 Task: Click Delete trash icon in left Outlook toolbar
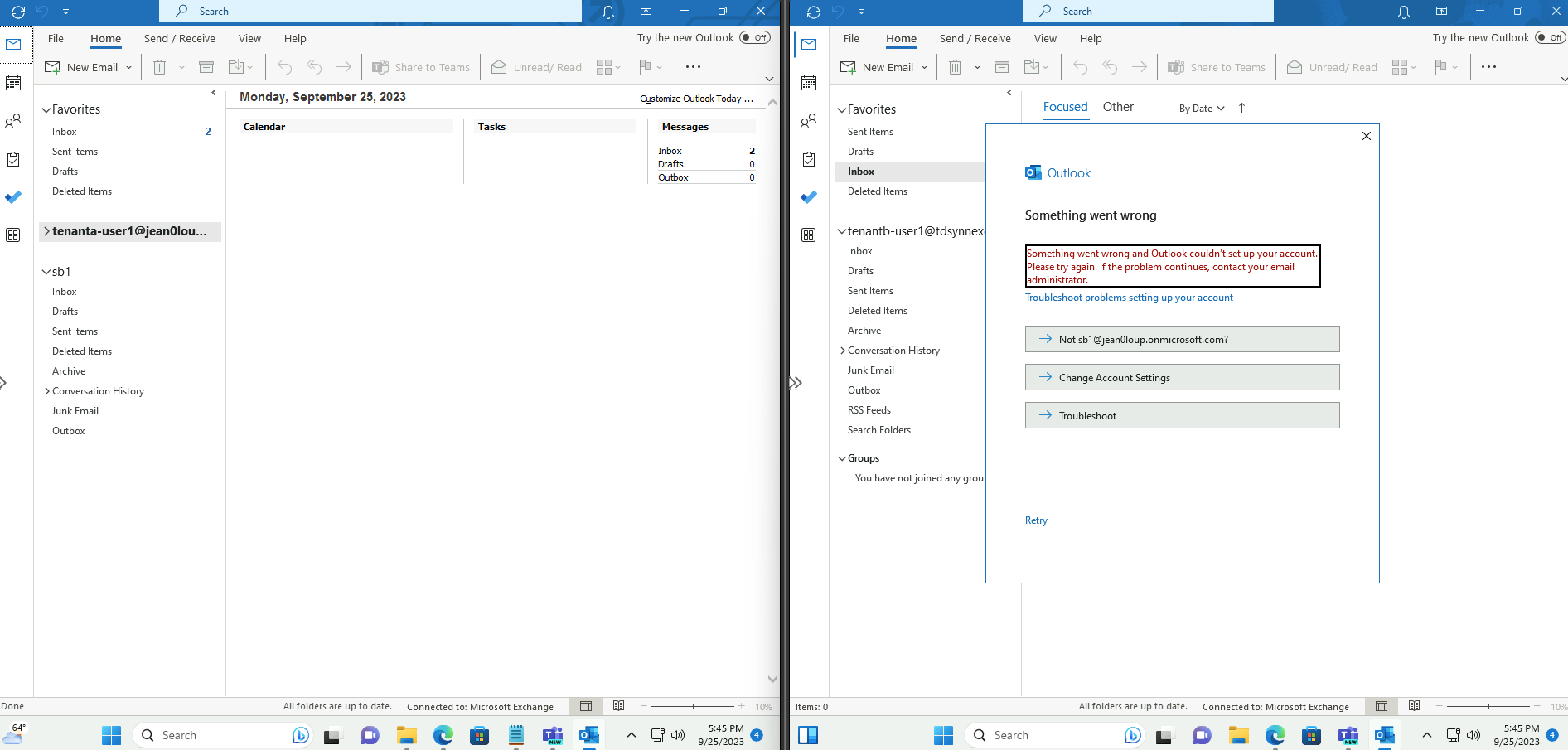click(x=160, y=67)
